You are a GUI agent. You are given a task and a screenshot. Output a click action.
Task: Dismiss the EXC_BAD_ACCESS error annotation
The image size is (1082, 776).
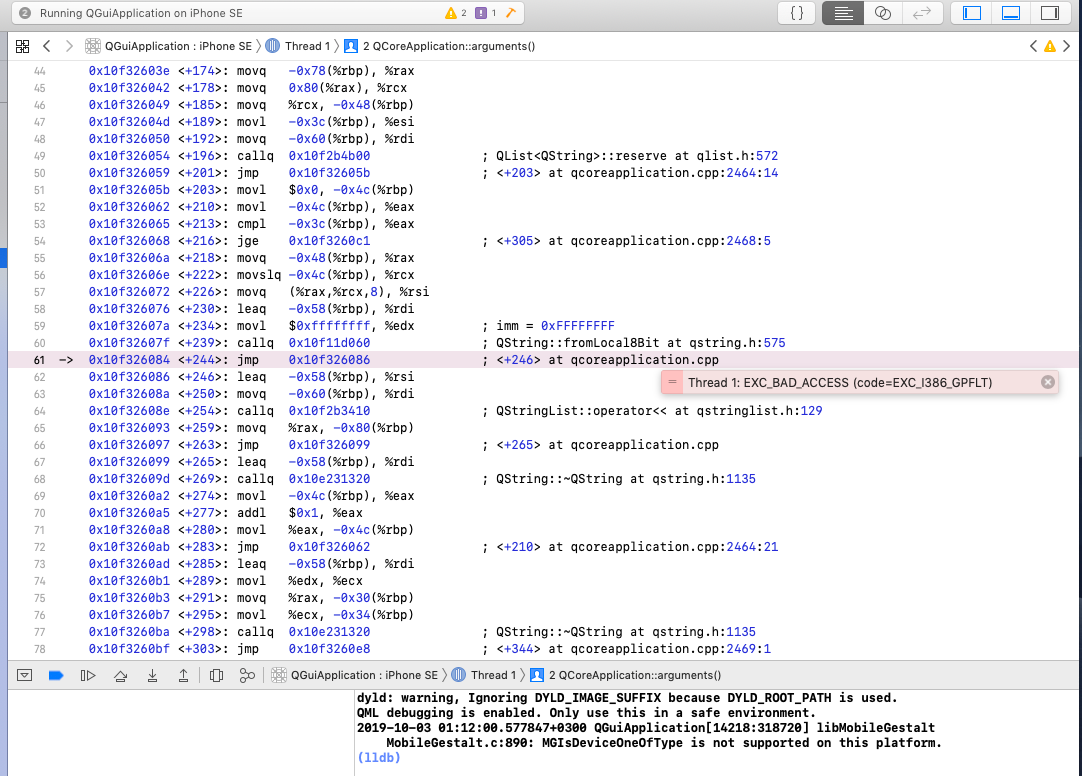1047,382
